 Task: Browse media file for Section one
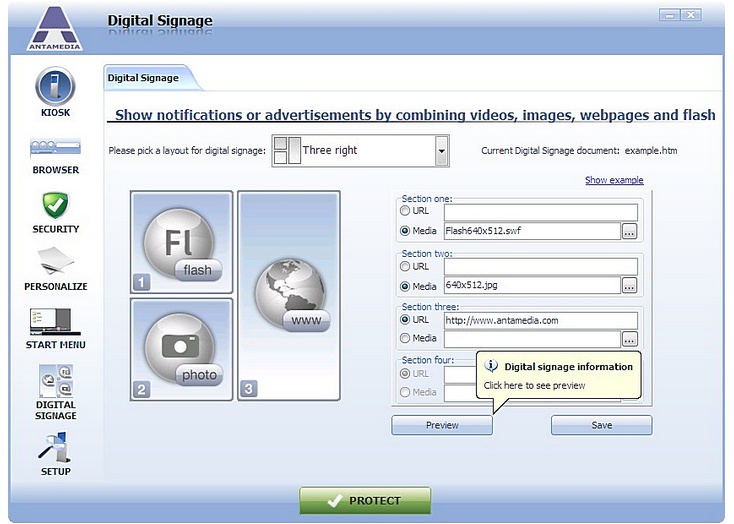tap(629, 231)
